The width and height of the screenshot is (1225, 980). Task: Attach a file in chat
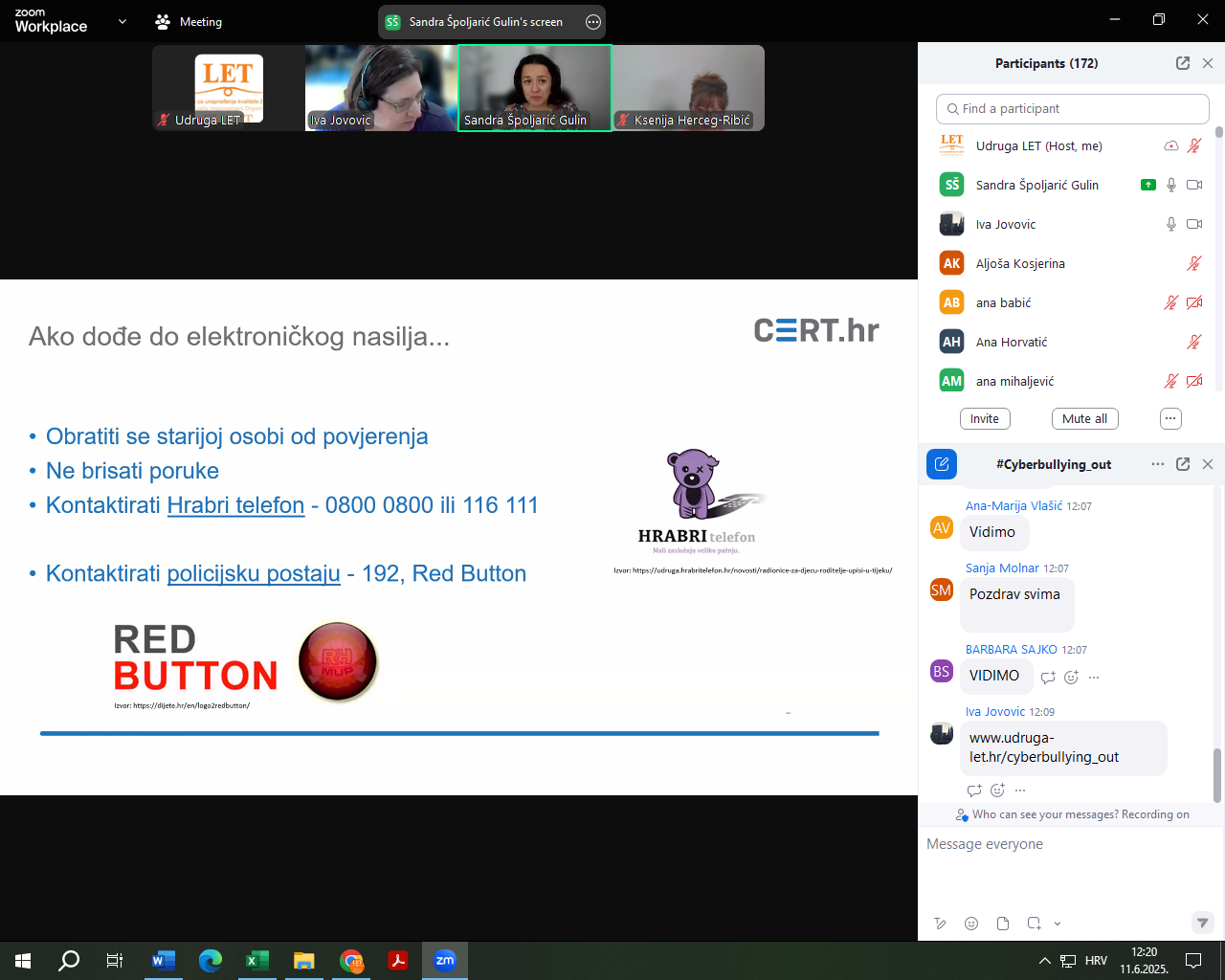(x=1003, y=924)
